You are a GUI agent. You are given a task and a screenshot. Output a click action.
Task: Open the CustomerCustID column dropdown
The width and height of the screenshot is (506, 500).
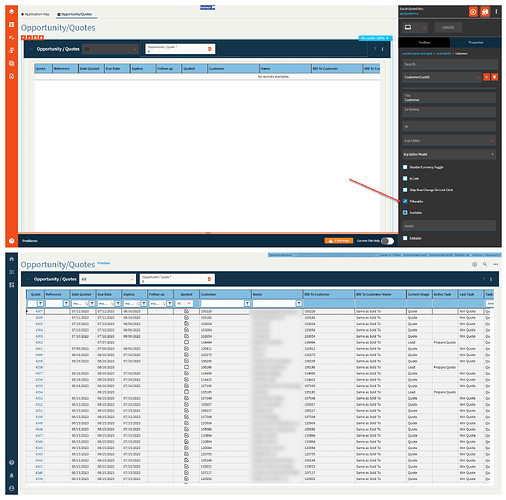(442, 77)
